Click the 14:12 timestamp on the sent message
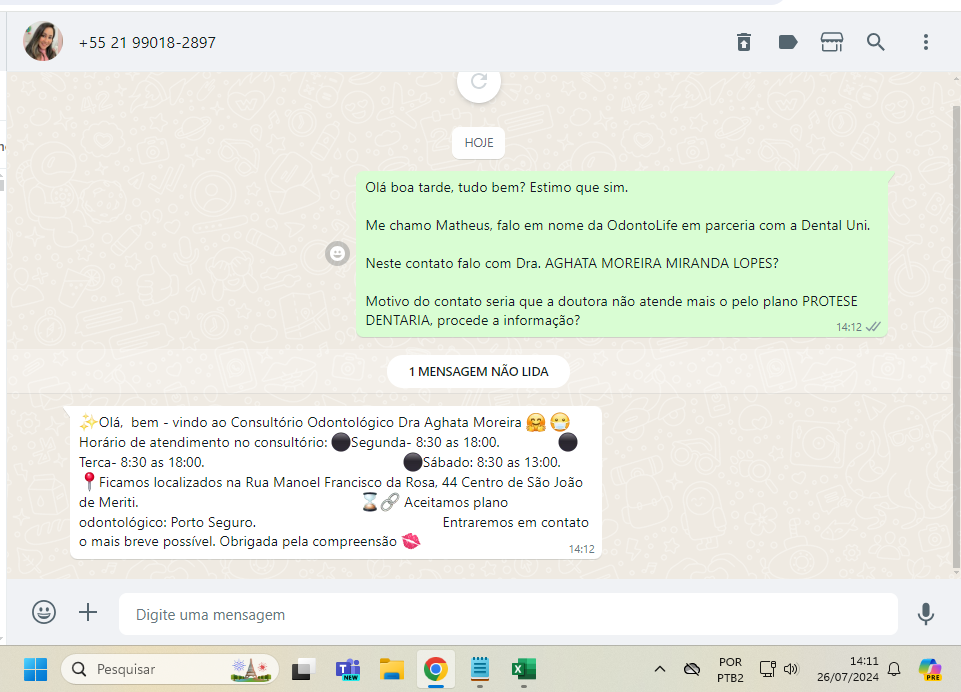This screenshot has height=692, width=961. [849, 327]
